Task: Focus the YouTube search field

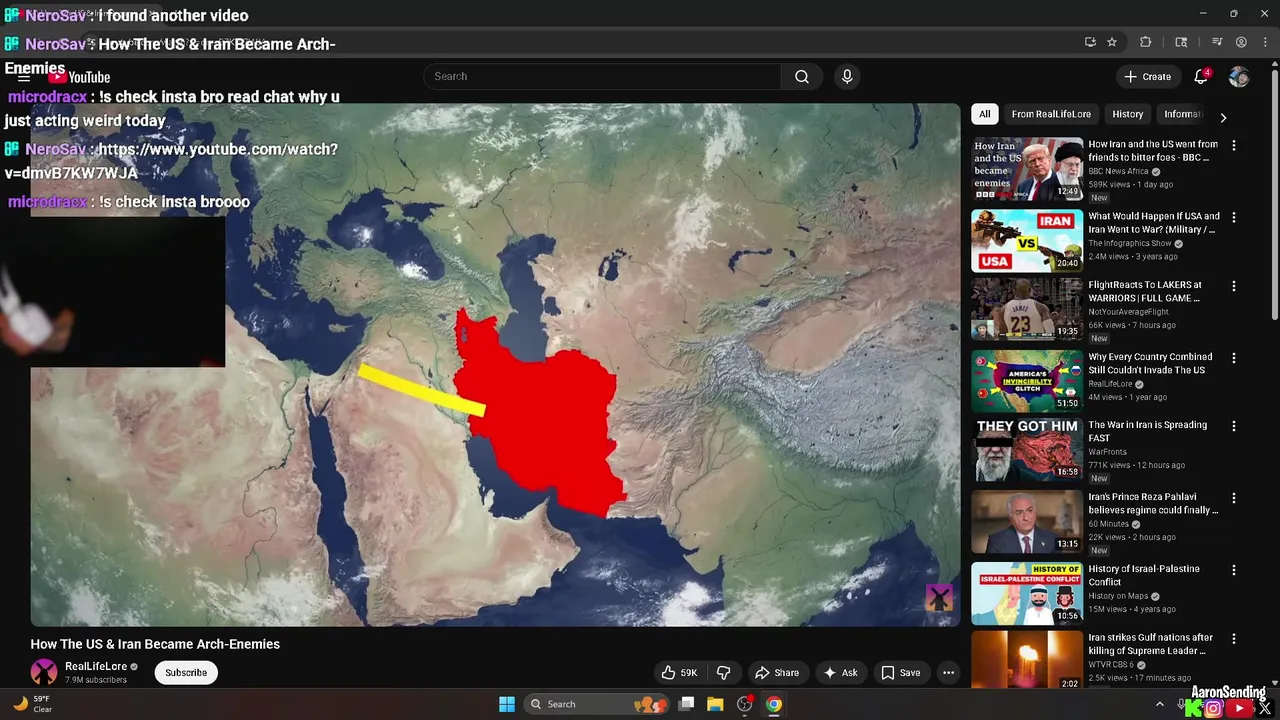Action: pyautogui.click(x=602, y=76)
